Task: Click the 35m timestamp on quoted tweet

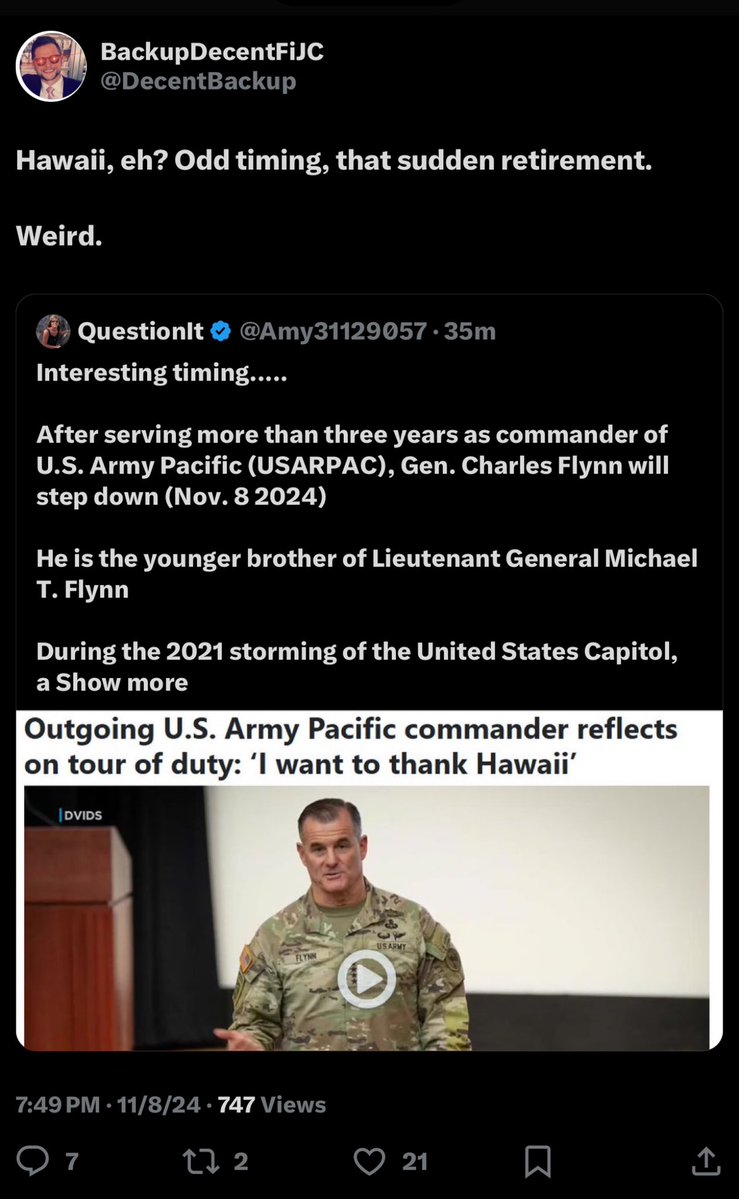Action: coord(470,331)
